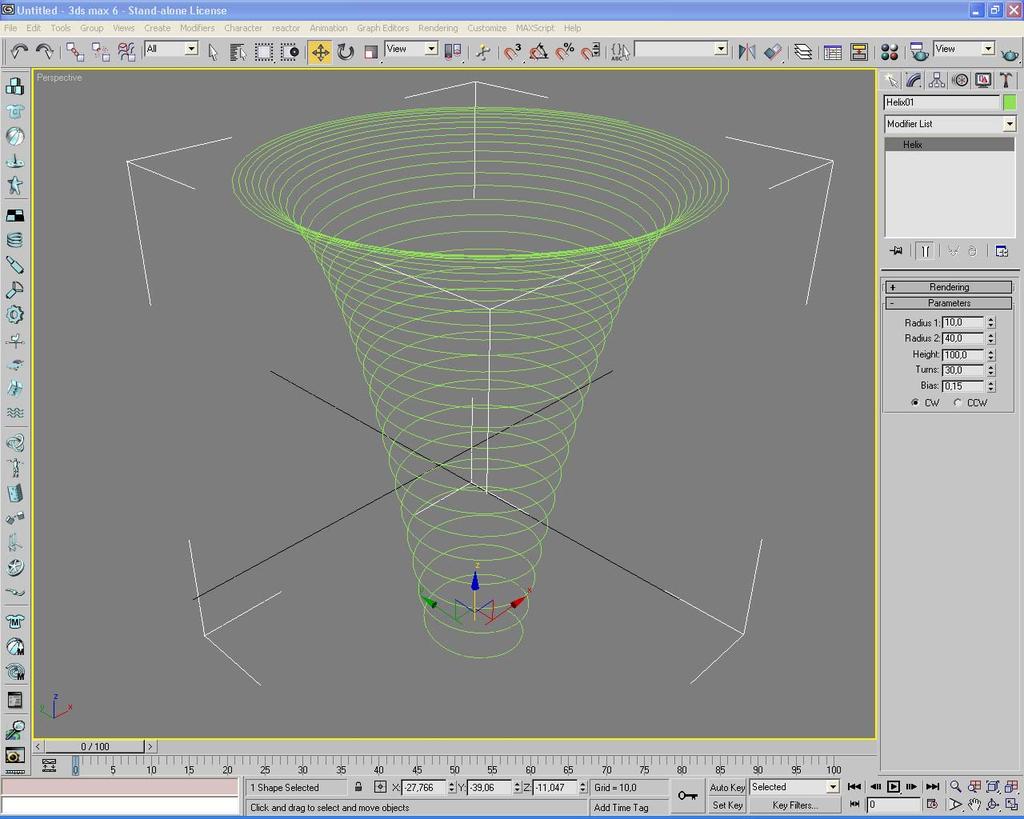Screen dimensions: 1024x819
Task: Click the 0 / 100 time slider
Action: tap(95, 747)
